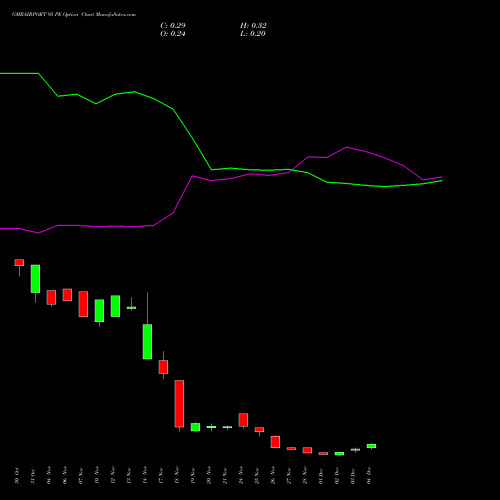500x500 pixels.
Task: Select the red candlestick for 24 Nov
Action: [243, 420]
